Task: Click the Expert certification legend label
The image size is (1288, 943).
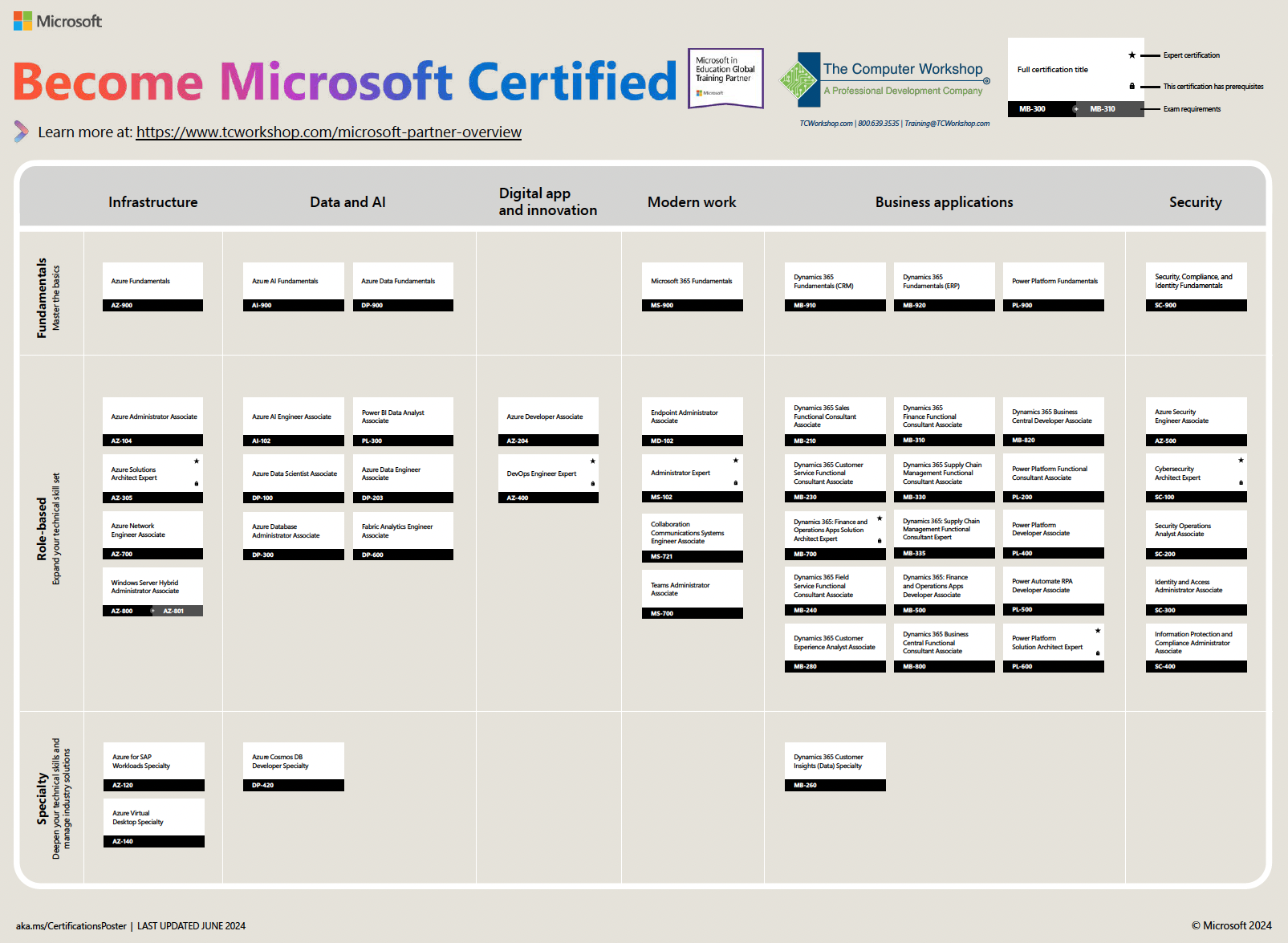Action: tap(1192, 55)
